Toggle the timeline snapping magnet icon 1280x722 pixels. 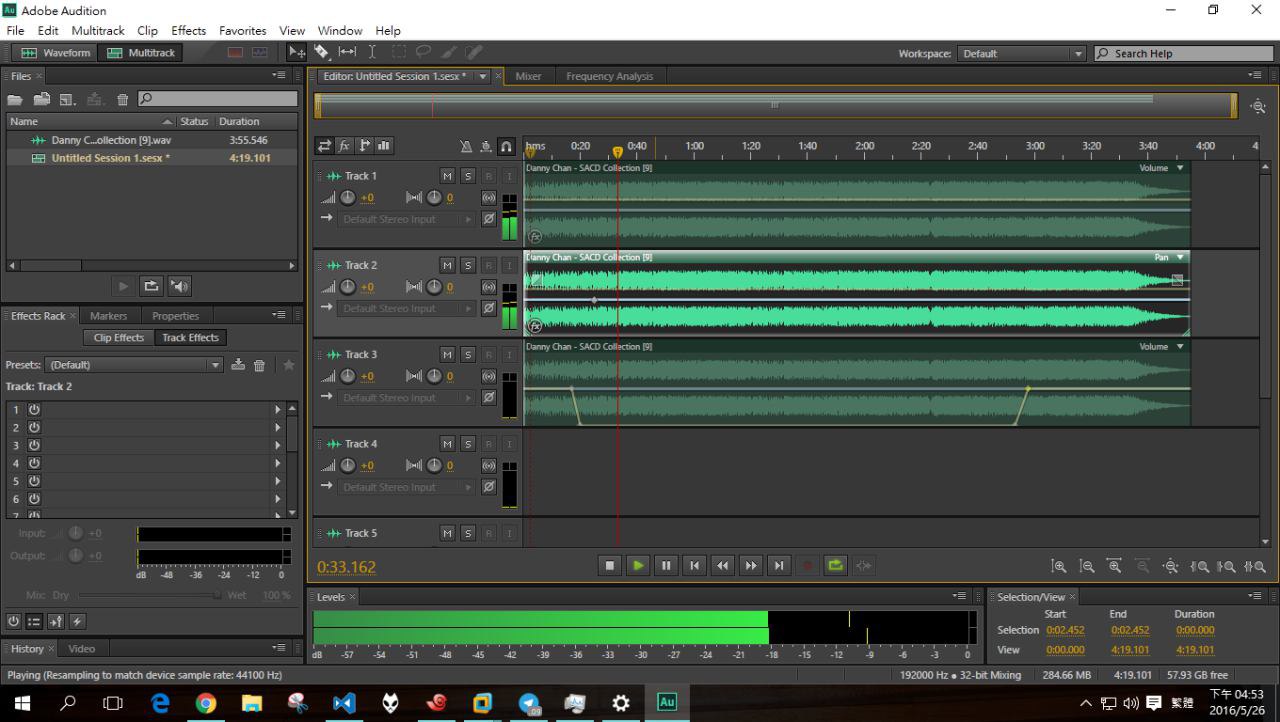click(506, 146)
